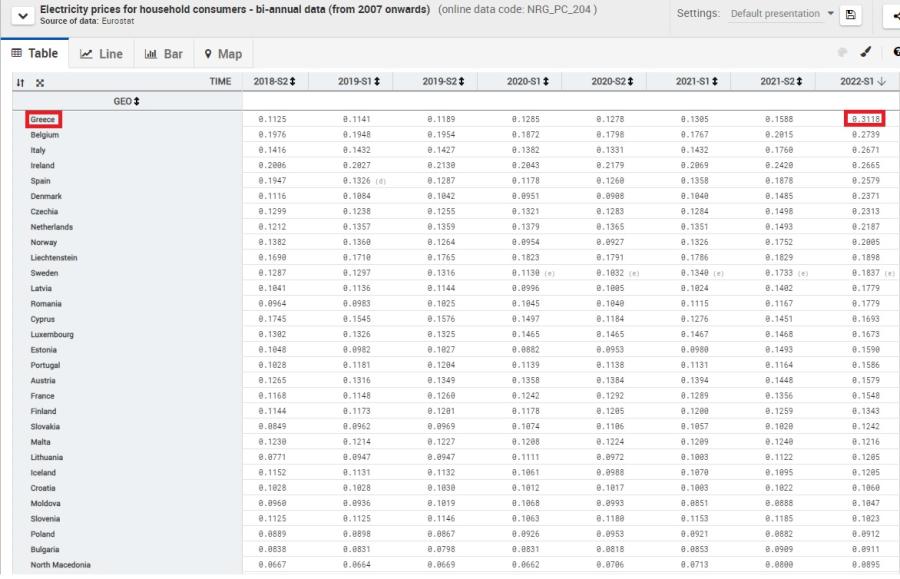This screenshot has width=900, height=579.
Task: Switch to the Line chart tab
Action: pyautogui.click(x=102, y=54)
